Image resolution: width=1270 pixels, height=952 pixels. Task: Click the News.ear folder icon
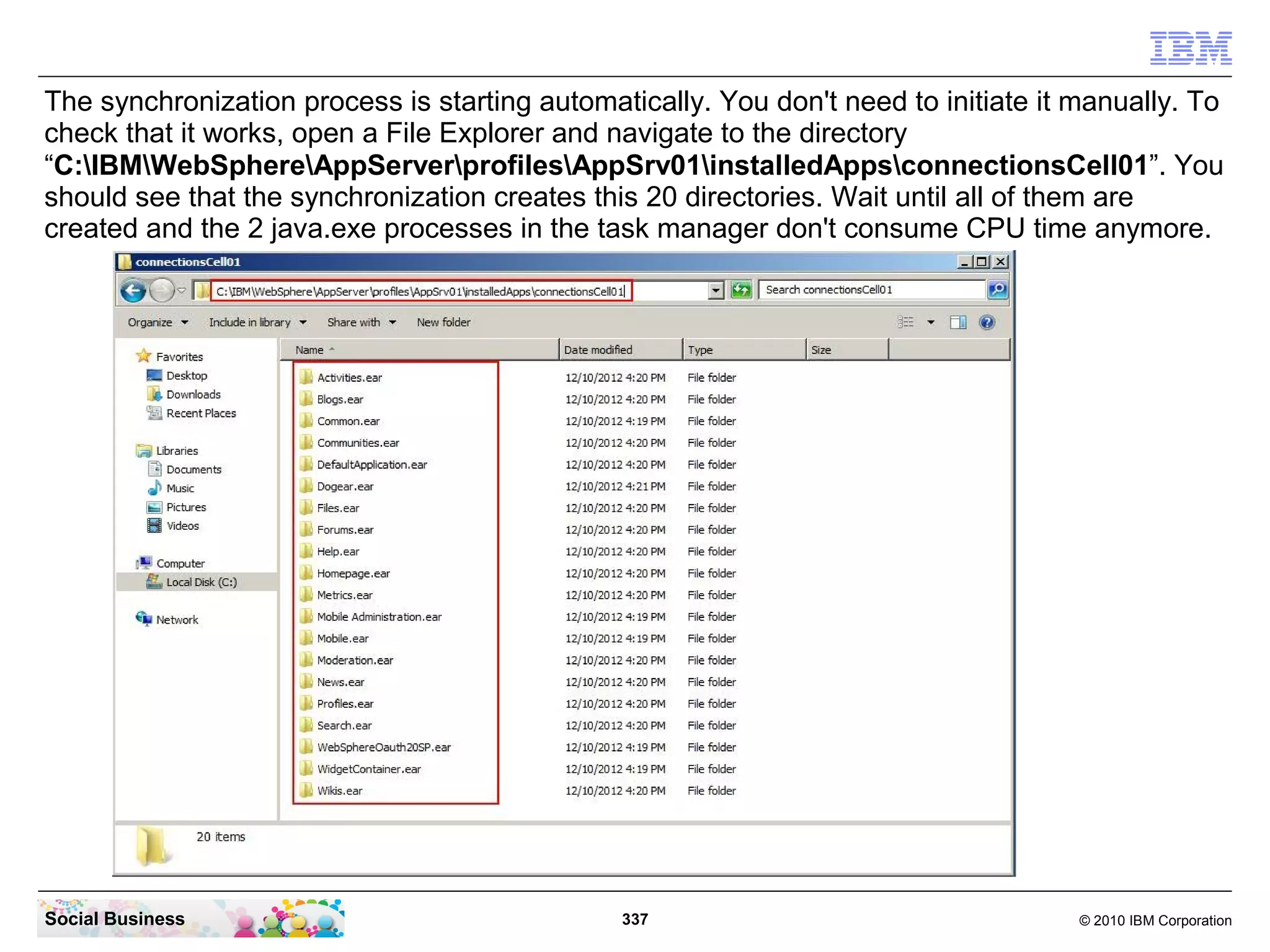[x=306, y=681]
